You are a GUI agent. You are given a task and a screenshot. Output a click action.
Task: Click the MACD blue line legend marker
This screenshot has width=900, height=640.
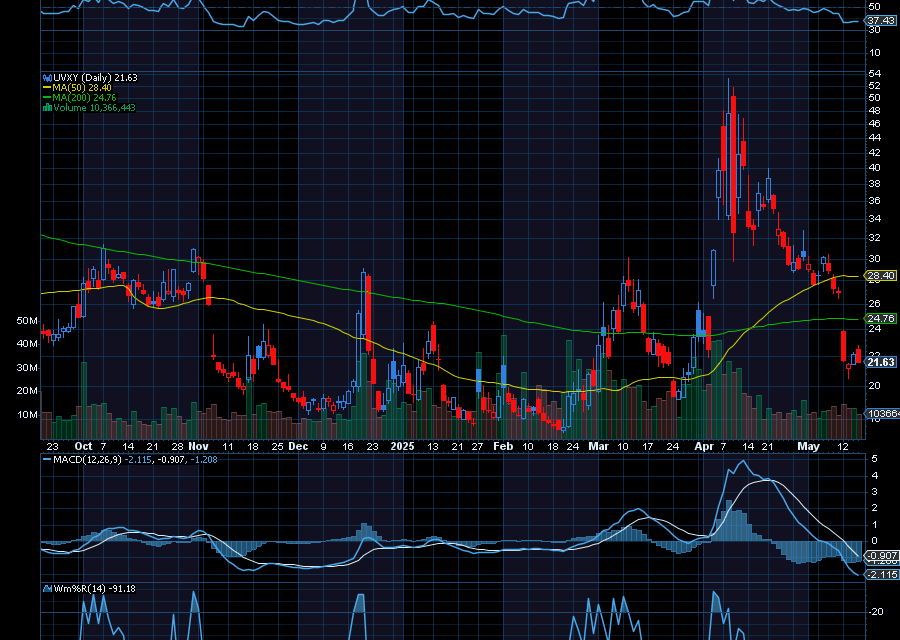pyautogui.click(x=46, y=460)
